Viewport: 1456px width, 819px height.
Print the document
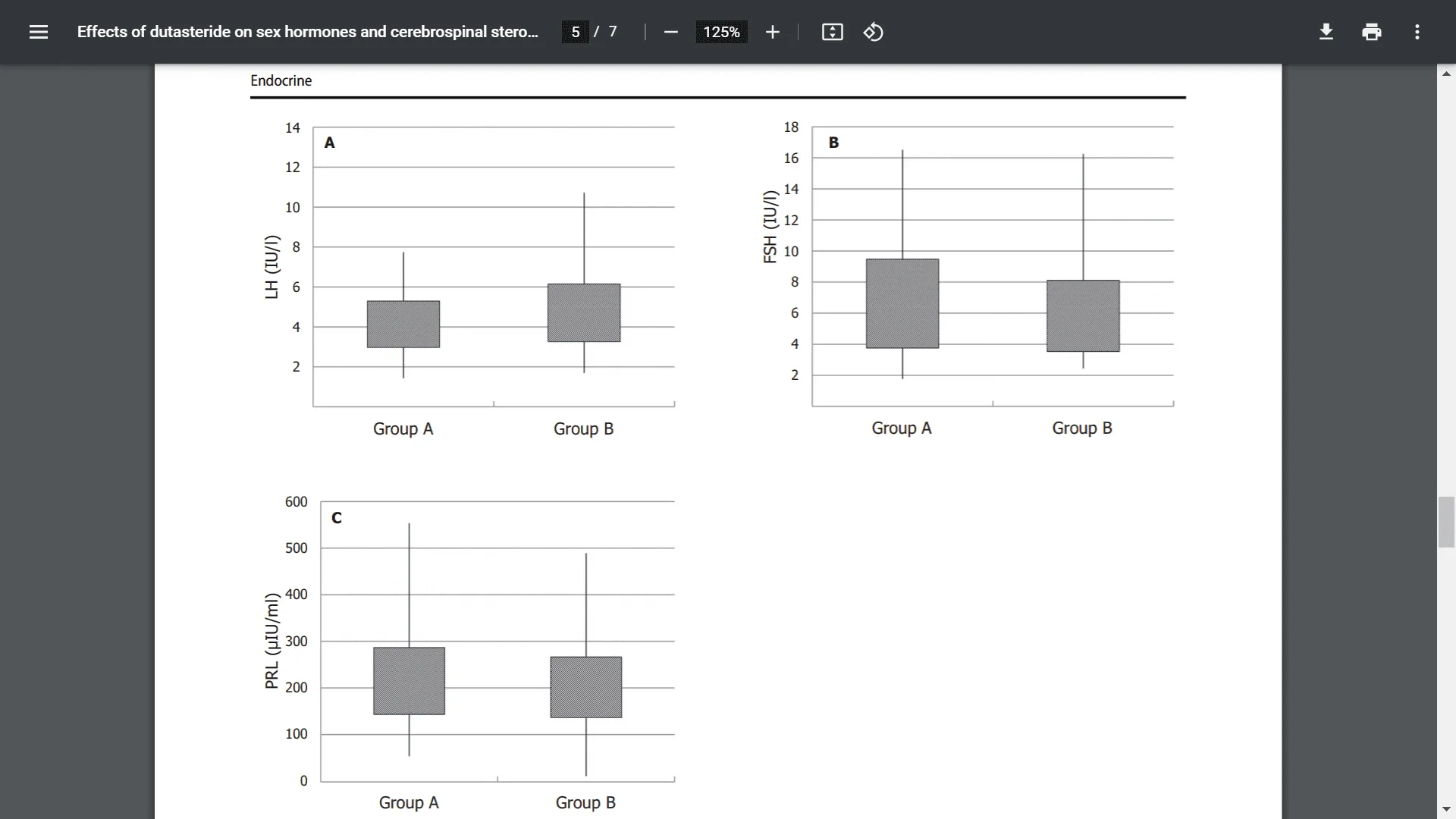point(1371,32)
